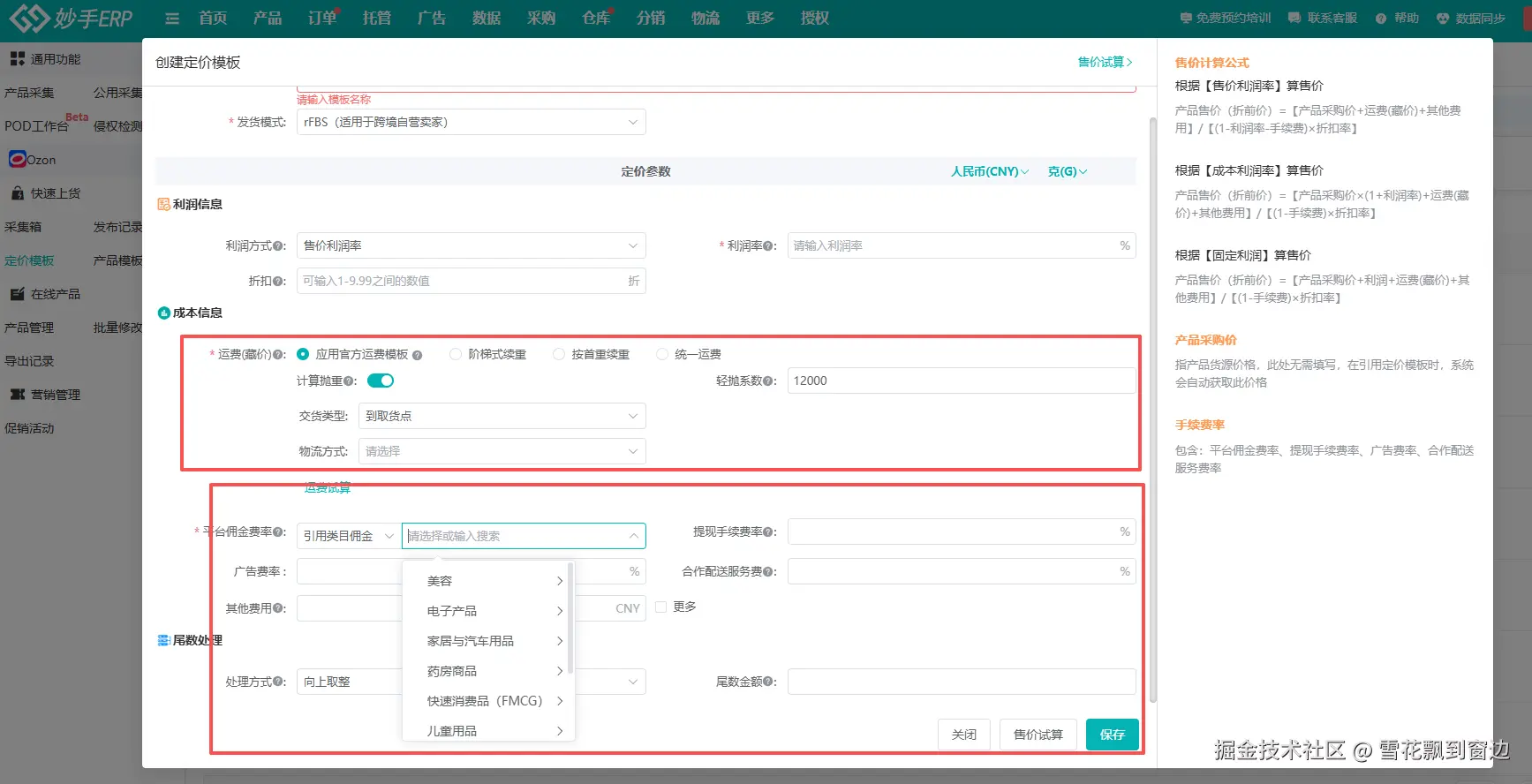
Task: Click the 提现手续费率 input field
Action: [x=962, y=531]
